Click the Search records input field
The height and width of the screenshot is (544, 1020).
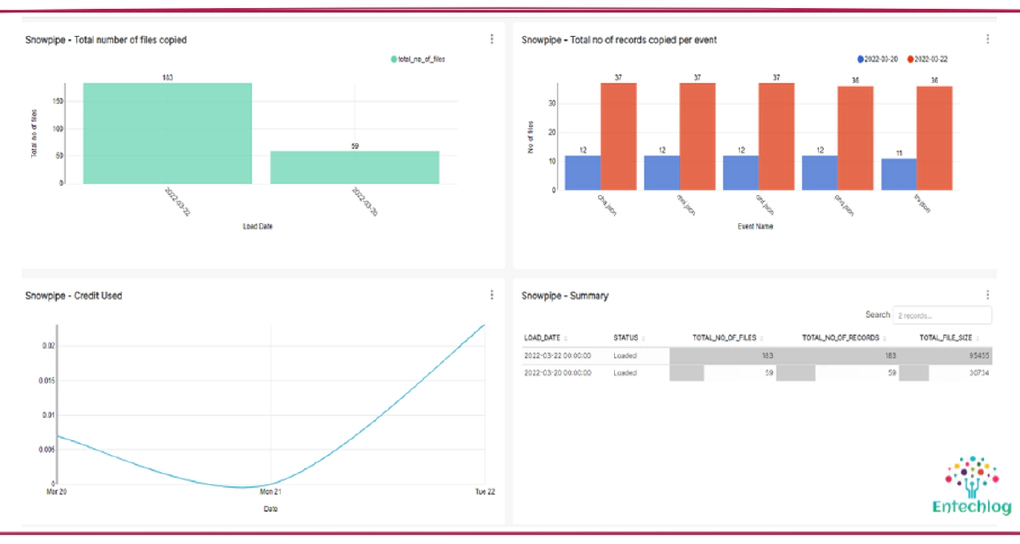point(941,315)
